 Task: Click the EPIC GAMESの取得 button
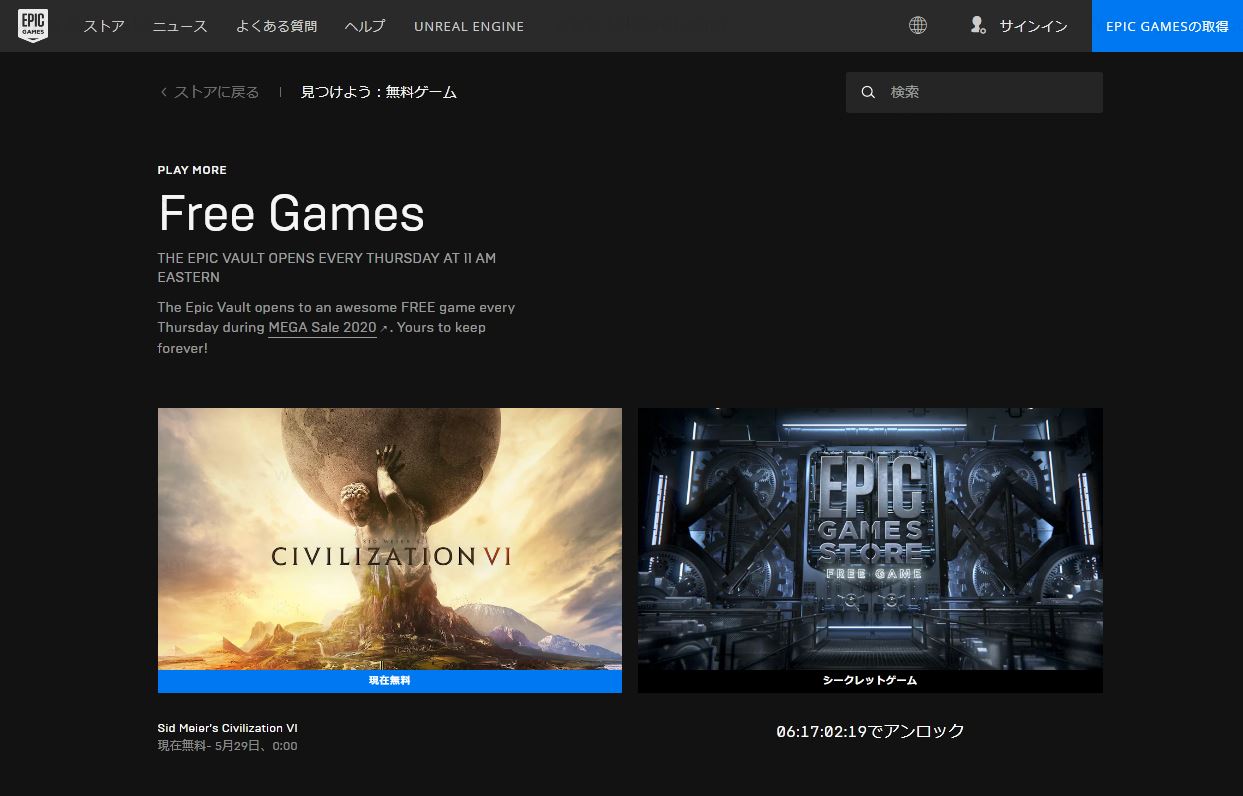tap(1167, 26)
